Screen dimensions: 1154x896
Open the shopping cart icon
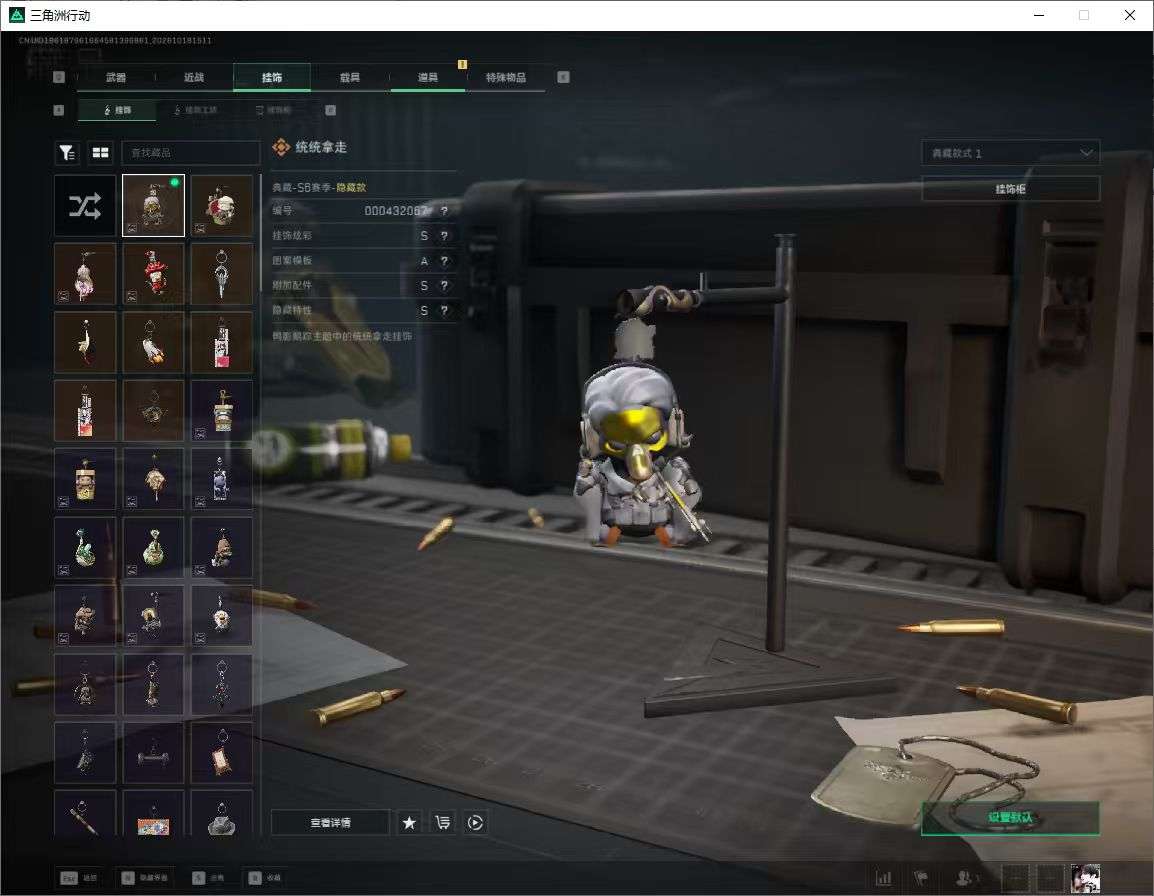tap(442, 822)
